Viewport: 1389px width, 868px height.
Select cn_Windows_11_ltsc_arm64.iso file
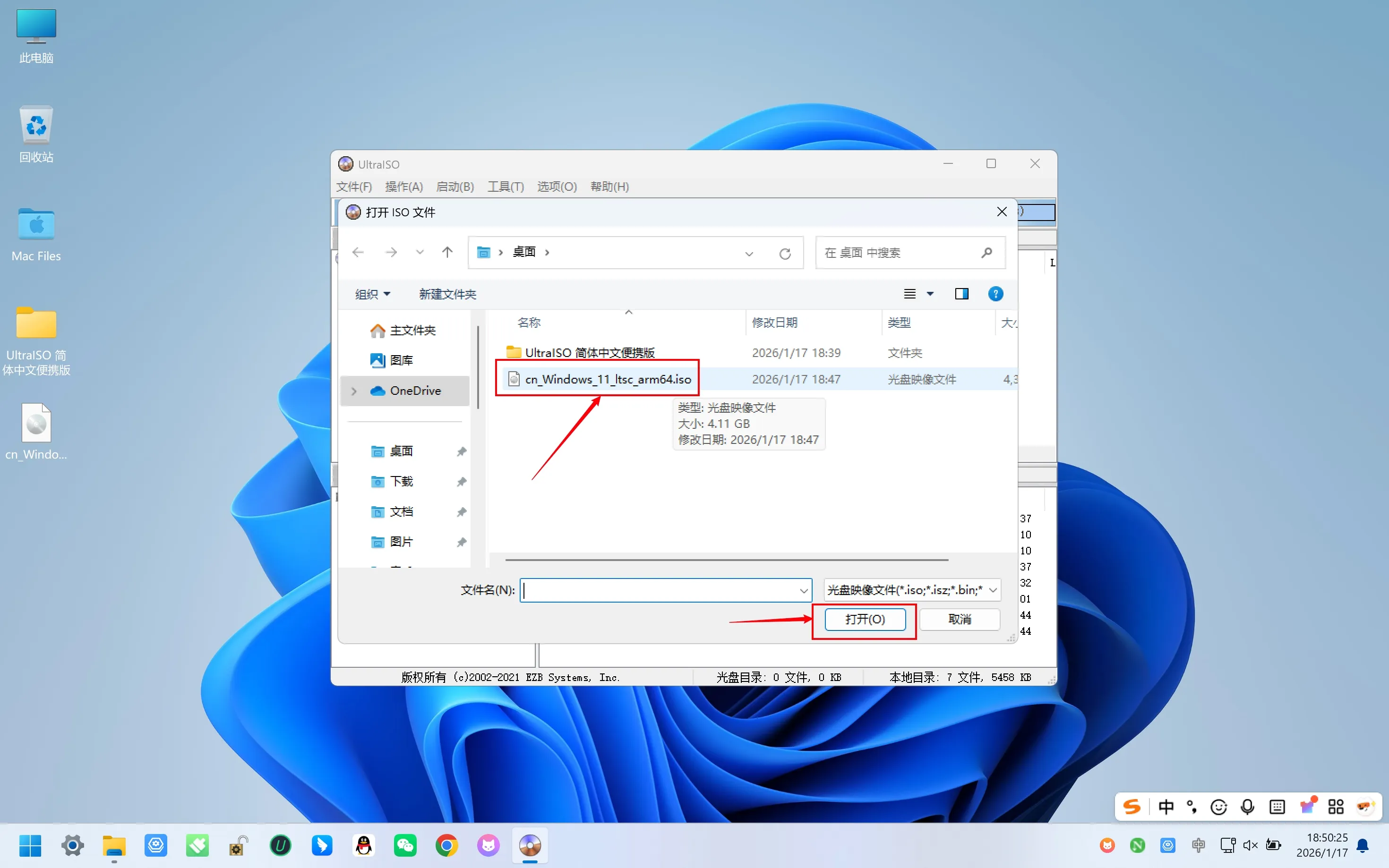click(608, 379)
